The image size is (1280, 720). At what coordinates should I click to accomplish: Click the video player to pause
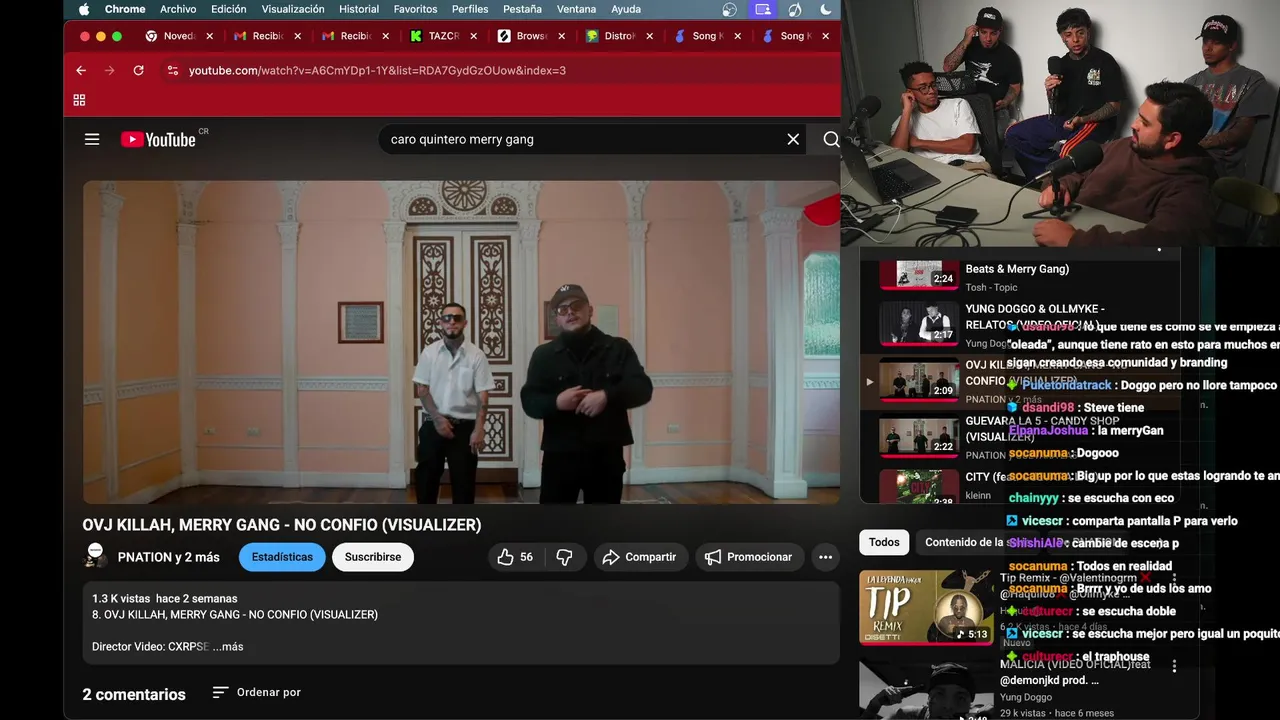(461, 342)
